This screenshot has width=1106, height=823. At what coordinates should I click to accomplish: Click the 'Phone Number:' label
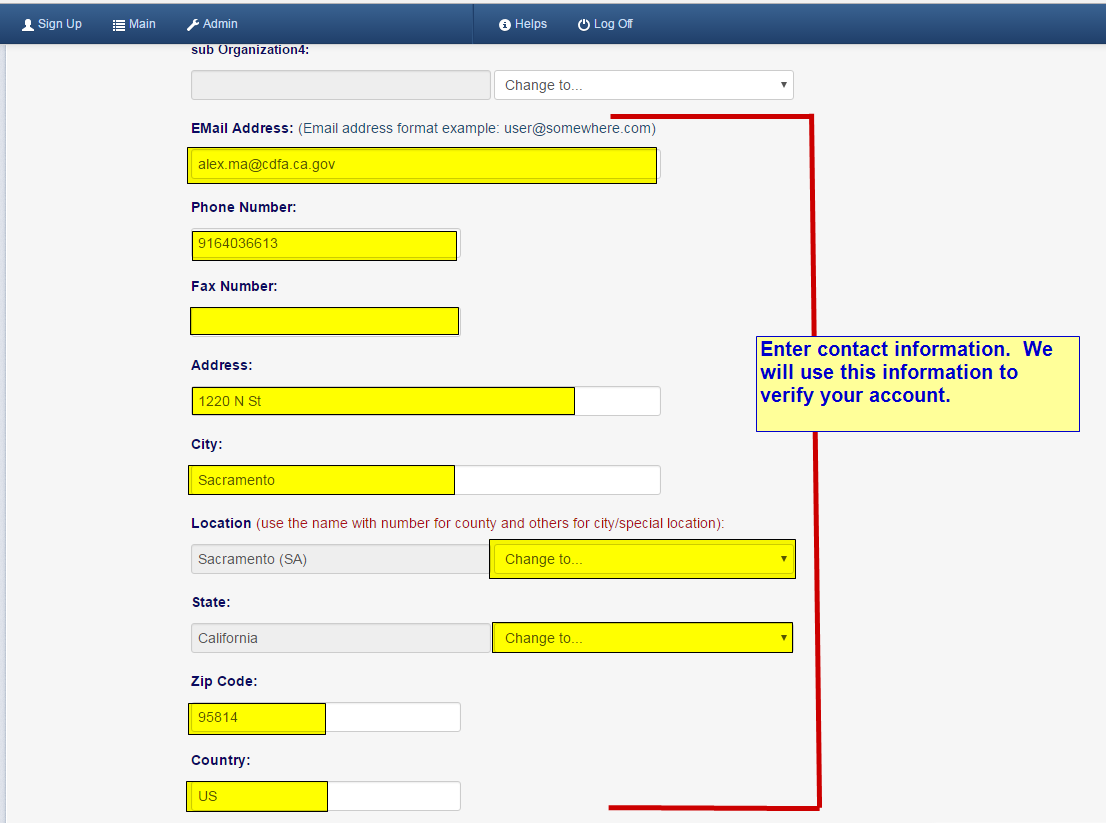click(x=243, y=207)
